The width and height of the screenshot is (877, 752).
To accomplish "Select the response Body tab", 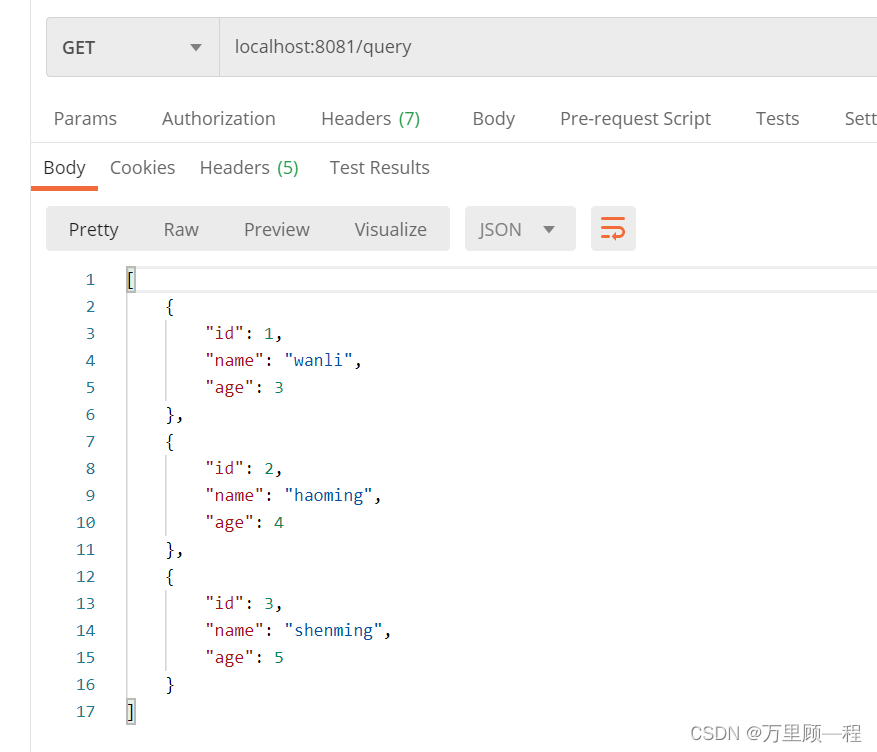I will [x=64, y=168].
